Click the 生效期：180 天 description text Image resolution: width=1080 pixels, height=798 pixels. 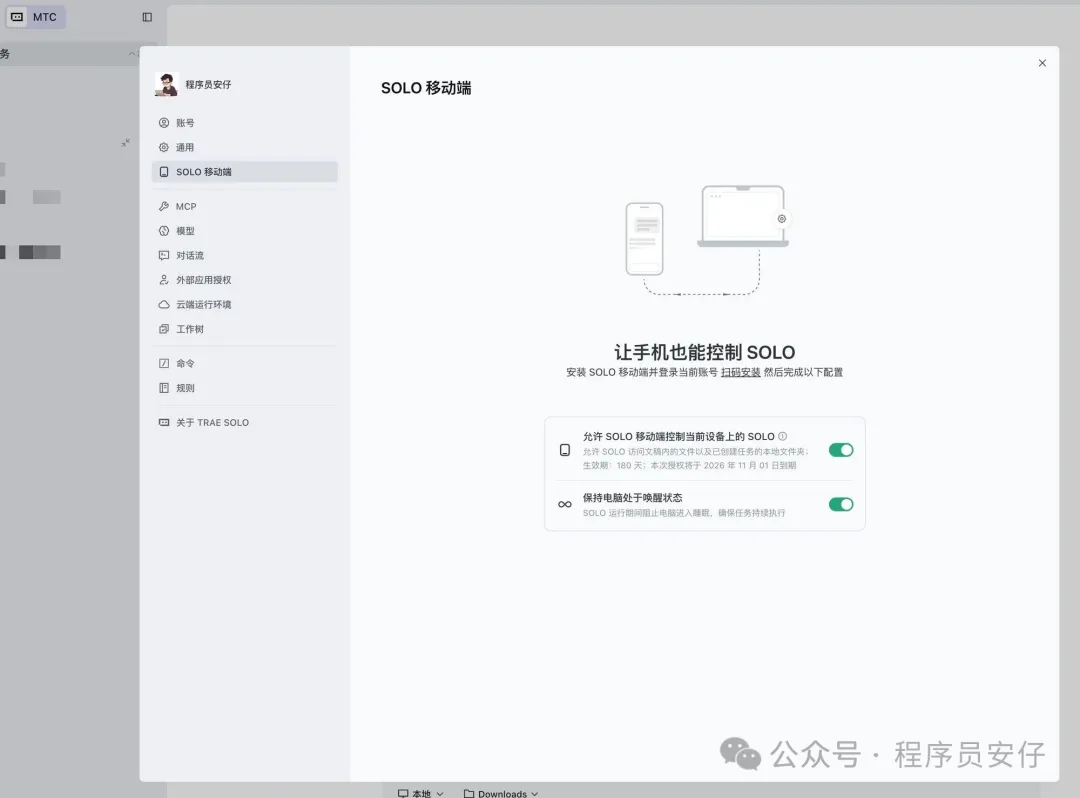(689, 465)
